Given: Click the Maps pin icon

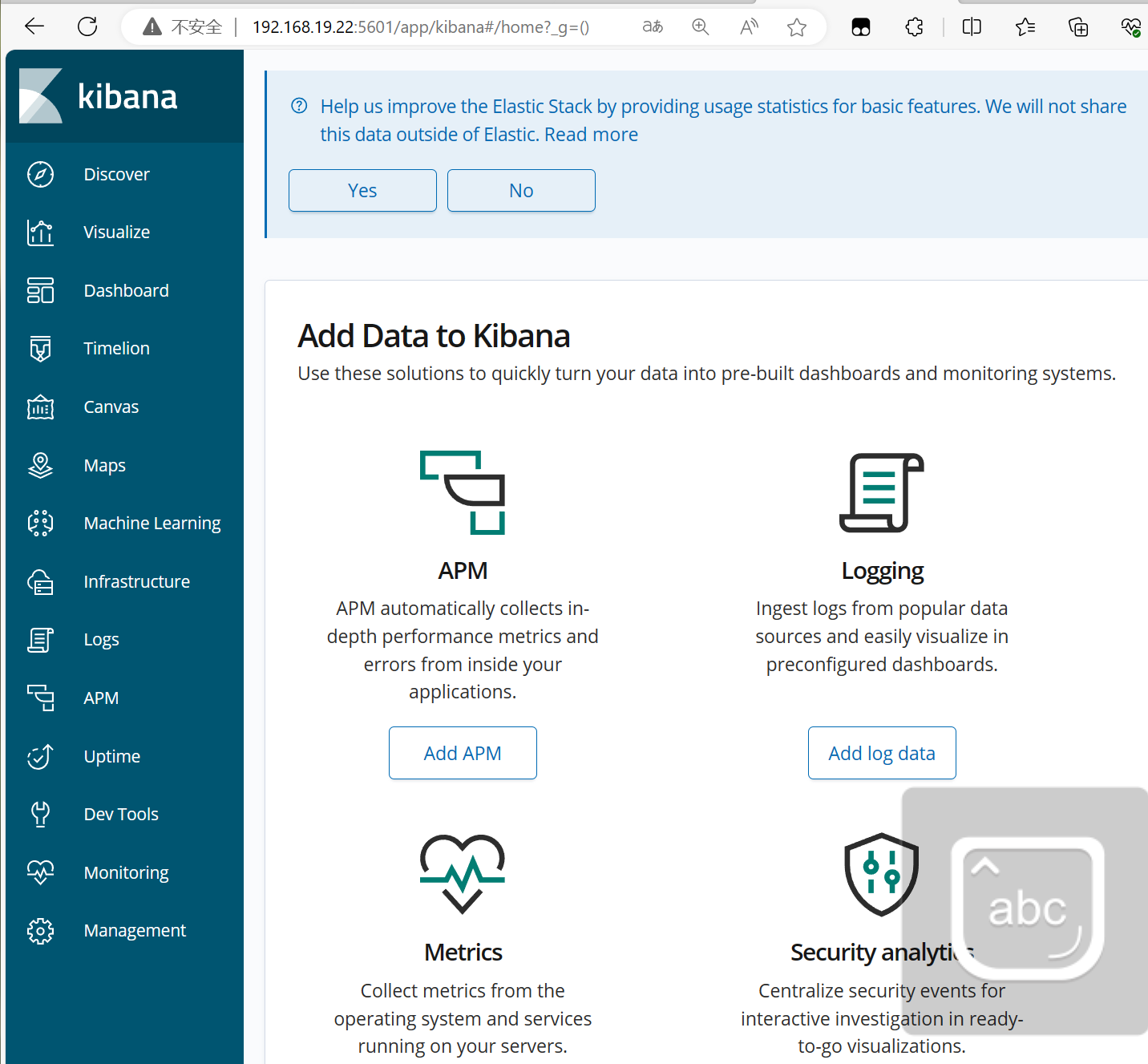Looking at the screenshot, I should pos(40,465).
